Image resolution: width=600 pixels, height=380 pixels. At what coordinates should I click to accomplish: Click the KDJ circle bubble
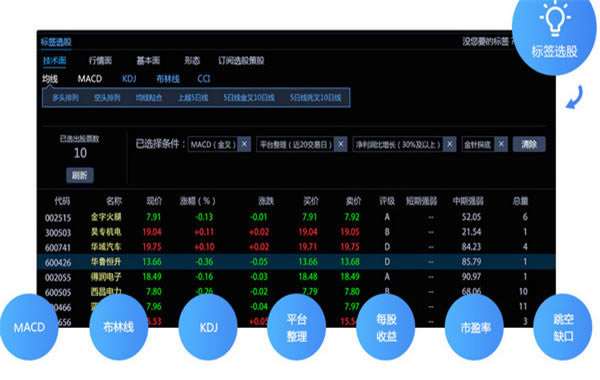click(x=208, y=327)
